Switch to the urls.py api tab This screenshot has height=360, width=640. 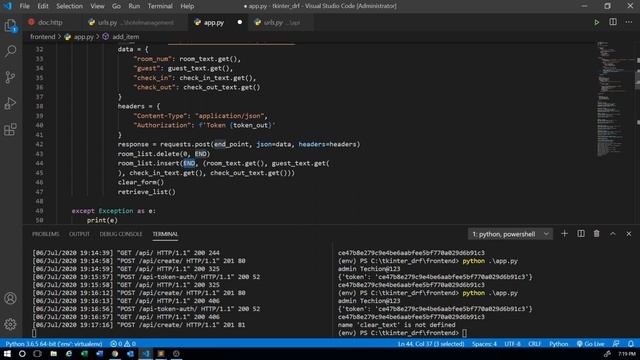click(281, 22)
